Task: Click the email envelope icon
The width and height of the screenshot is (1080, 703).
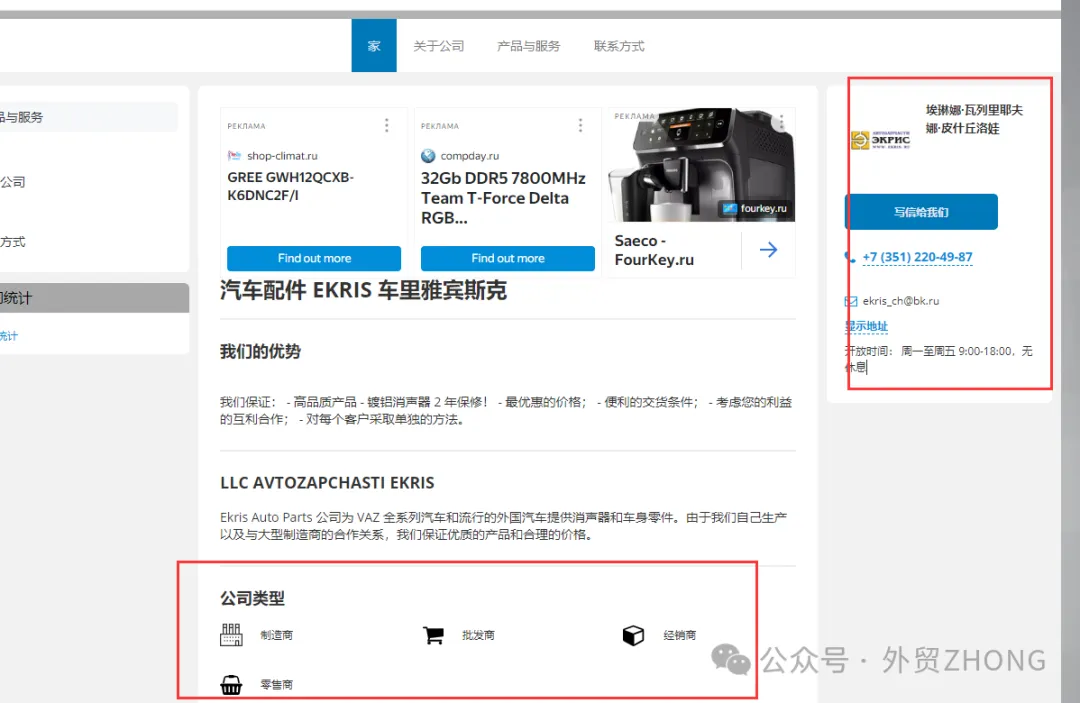Action: coord(851,301)
